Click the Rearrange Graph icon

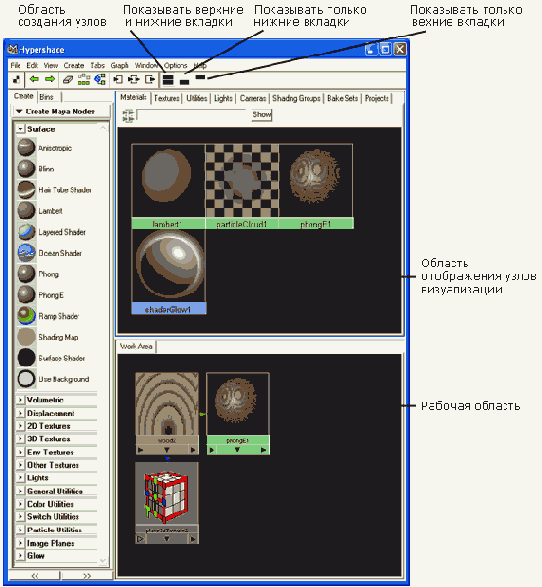[84, 79]
